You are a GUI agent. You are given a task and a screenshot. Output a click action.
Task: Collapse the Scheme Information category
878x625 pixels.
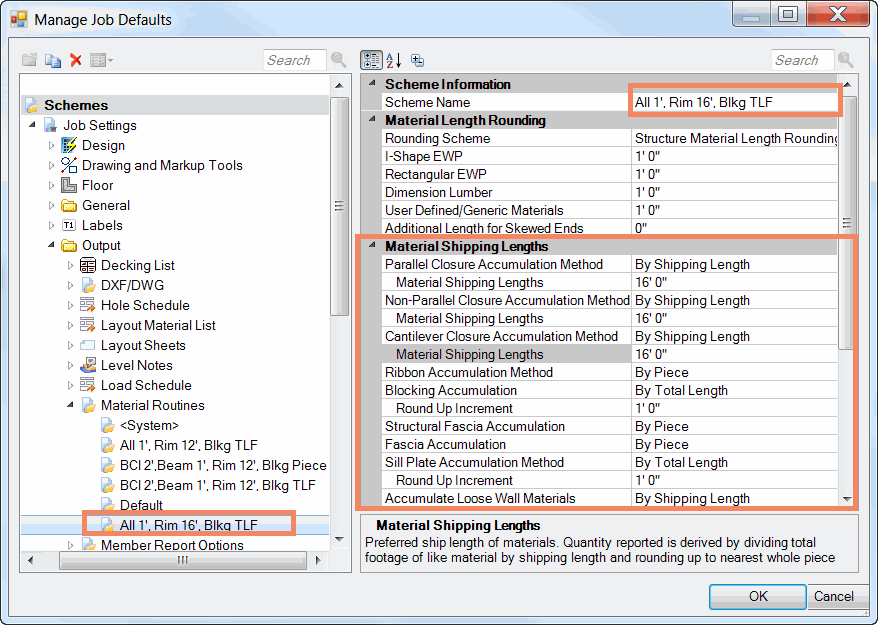tap(372, 83)
